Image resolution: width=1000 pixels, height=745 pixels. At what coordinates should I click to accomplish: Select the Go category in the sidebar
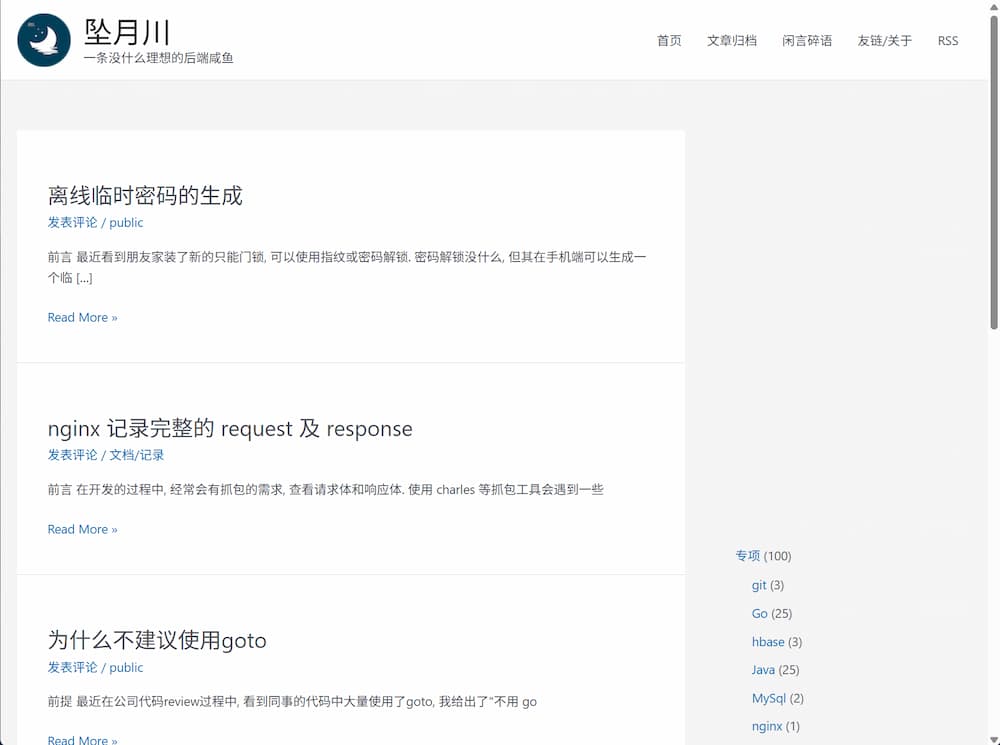click(760, 613)
